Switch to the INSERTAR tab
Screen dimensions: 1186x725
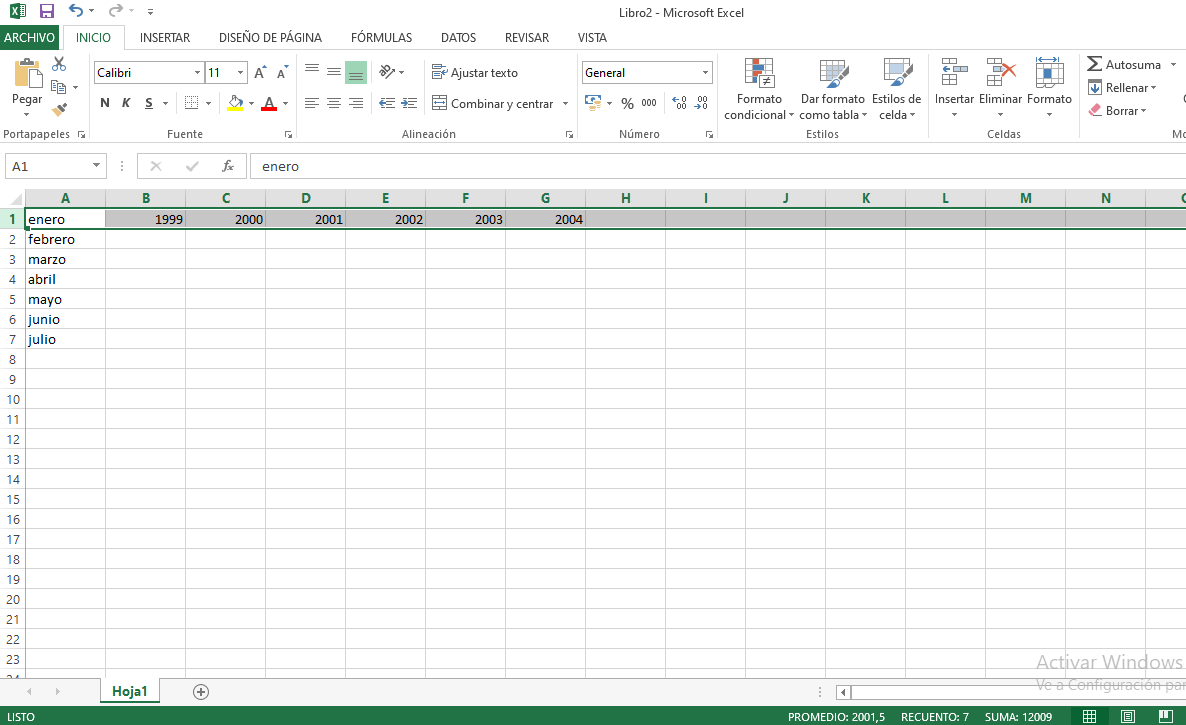pyautogui.click(x=165, y=37)
